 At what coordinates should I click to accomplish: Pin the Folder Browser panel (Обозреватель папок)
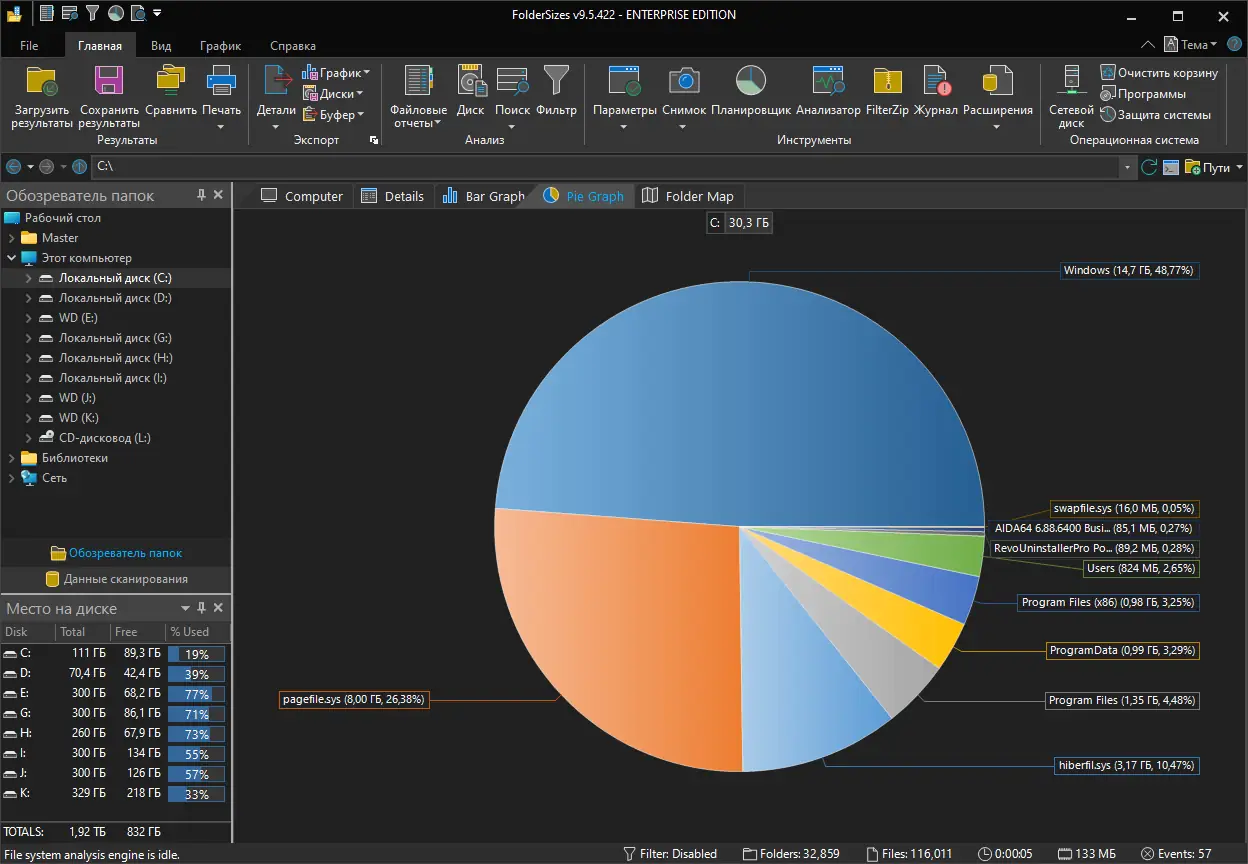coord(201,195)
